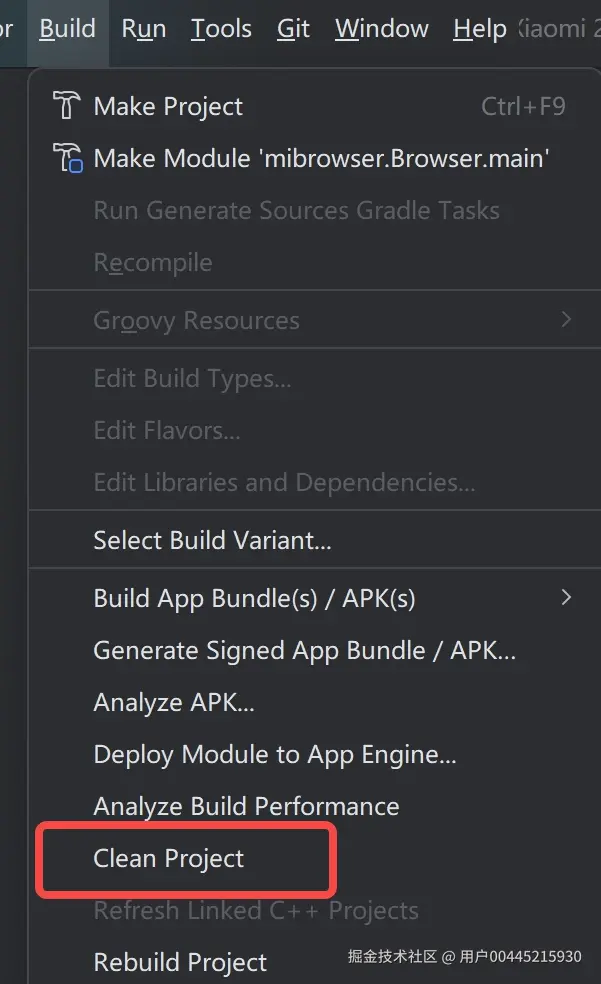Select Deploy Module to App Engine
The image size is (601, 984).
click(x=275, y=754)
